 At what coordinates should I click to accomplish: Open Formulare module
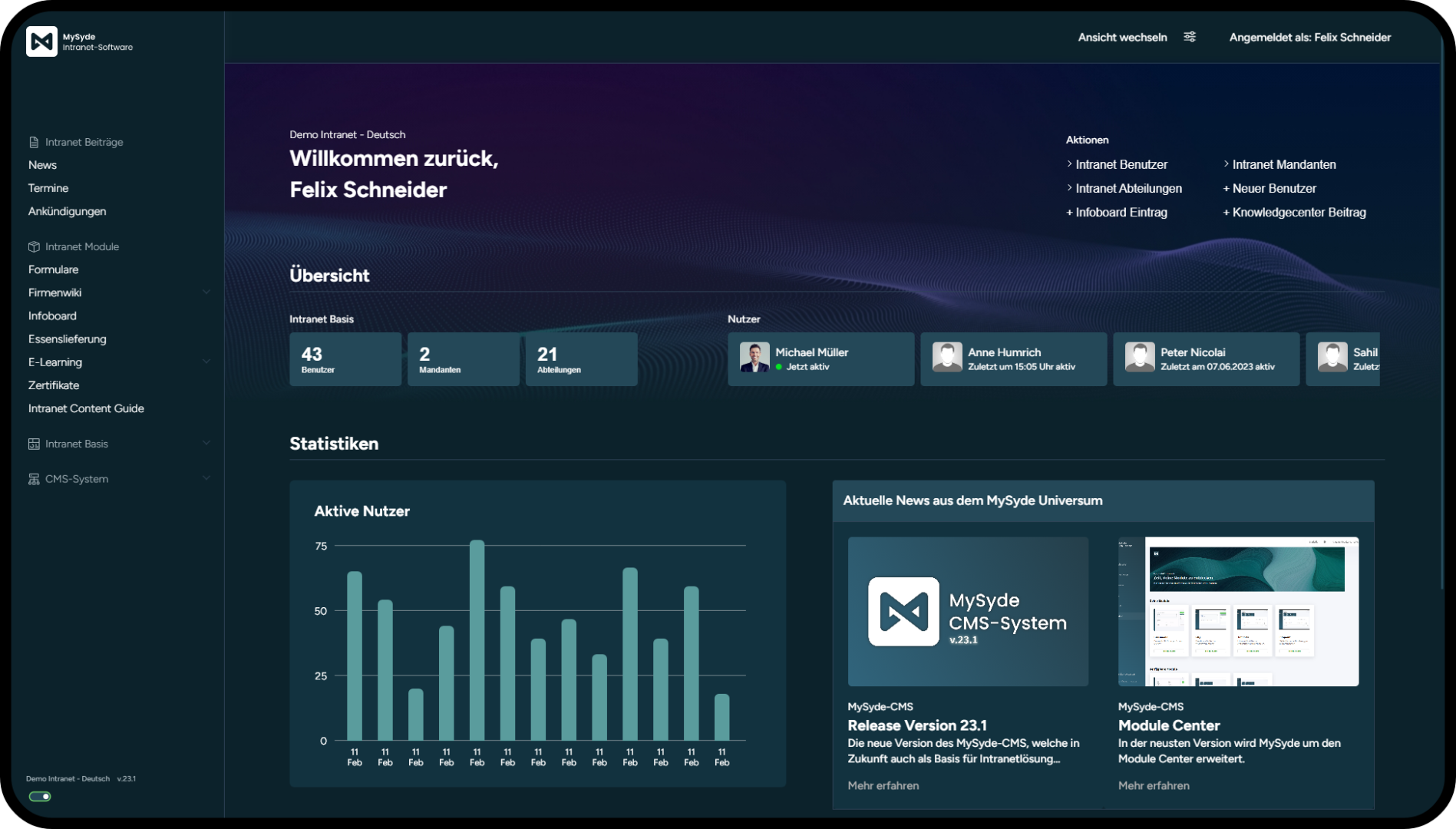click(54, 269)
